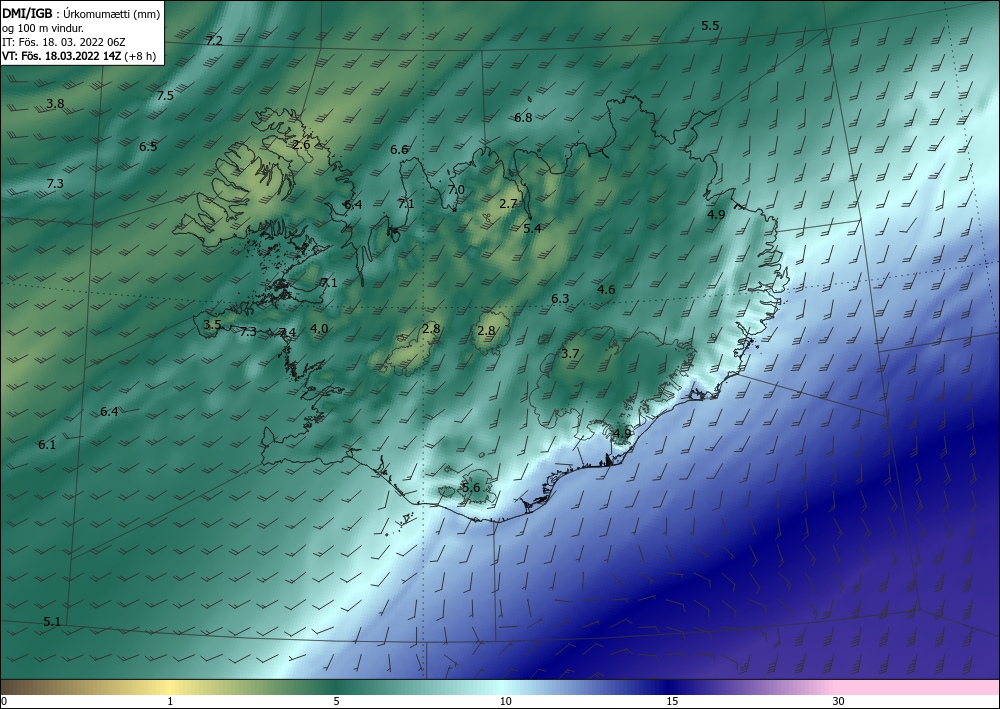Image resolution: width=1000 pixels, height=709 pixels.
Task: Click the 7.2 value label
Action: tap(214, 41)
